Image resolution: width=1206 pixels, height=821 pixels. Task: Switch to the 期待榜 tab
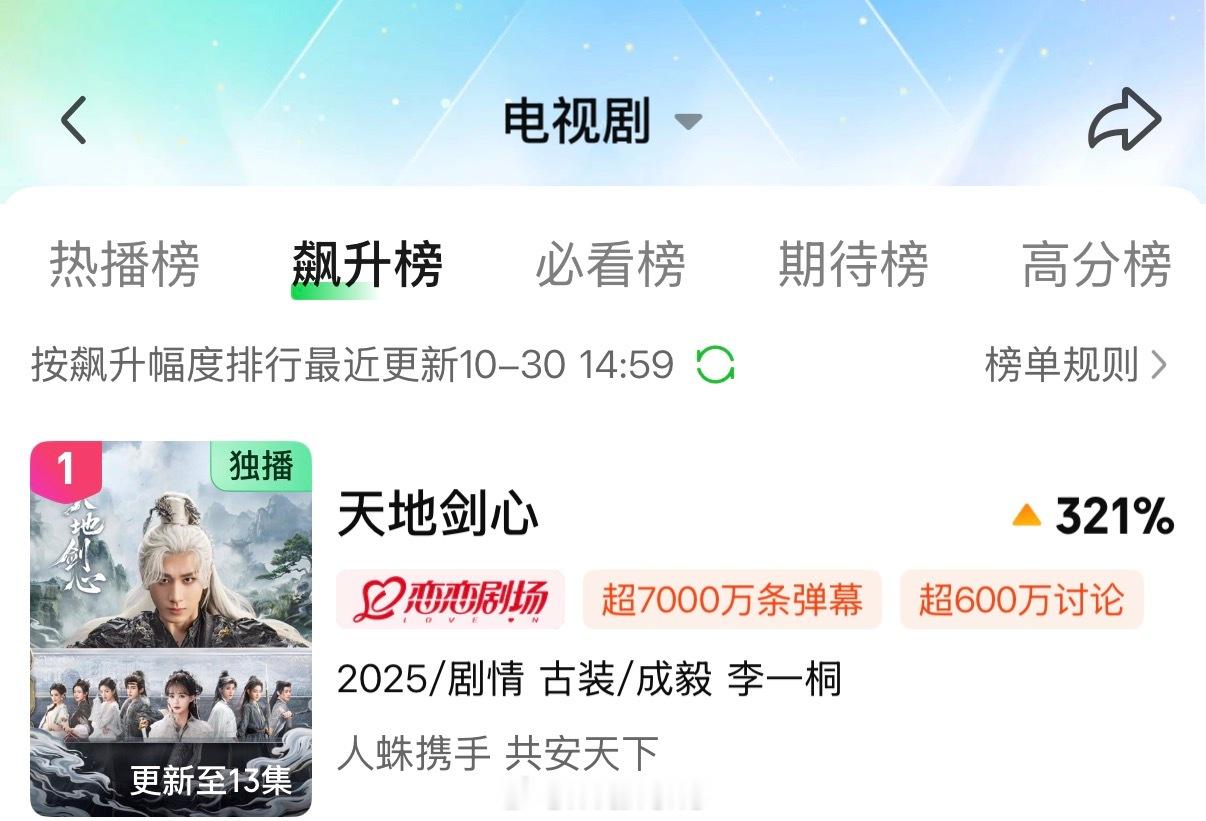click(x=853, y=265)
